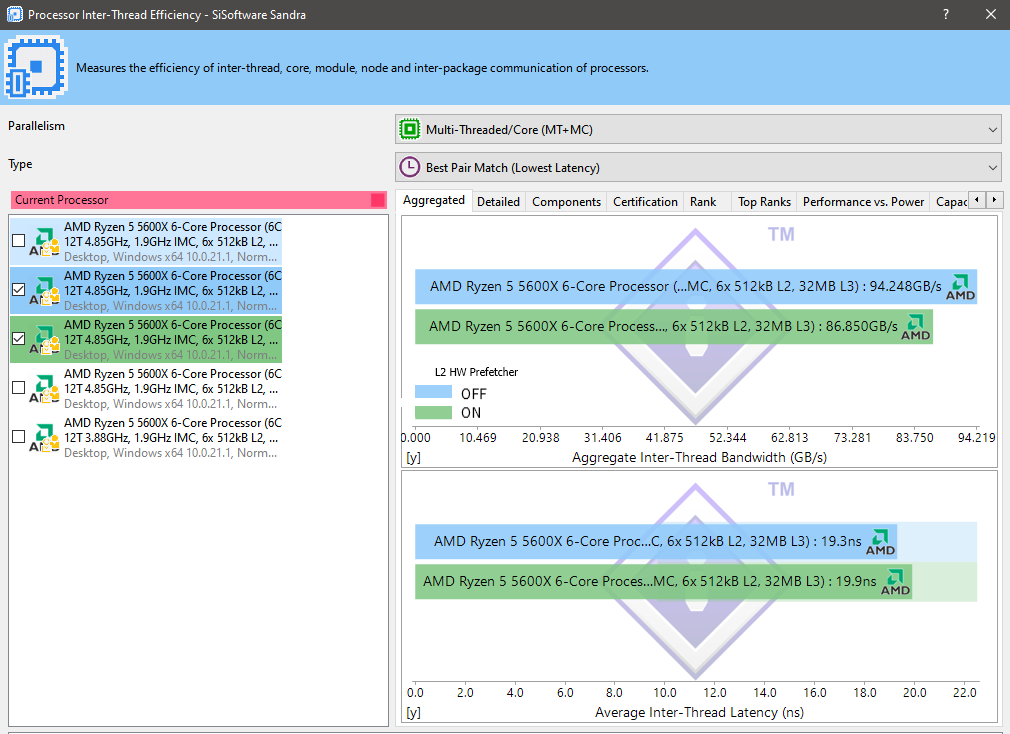Uncheck the green-highlighted Ryzen 5600X checkbox
Viewport: 1010px width, 734px height.
pos(19,339)
